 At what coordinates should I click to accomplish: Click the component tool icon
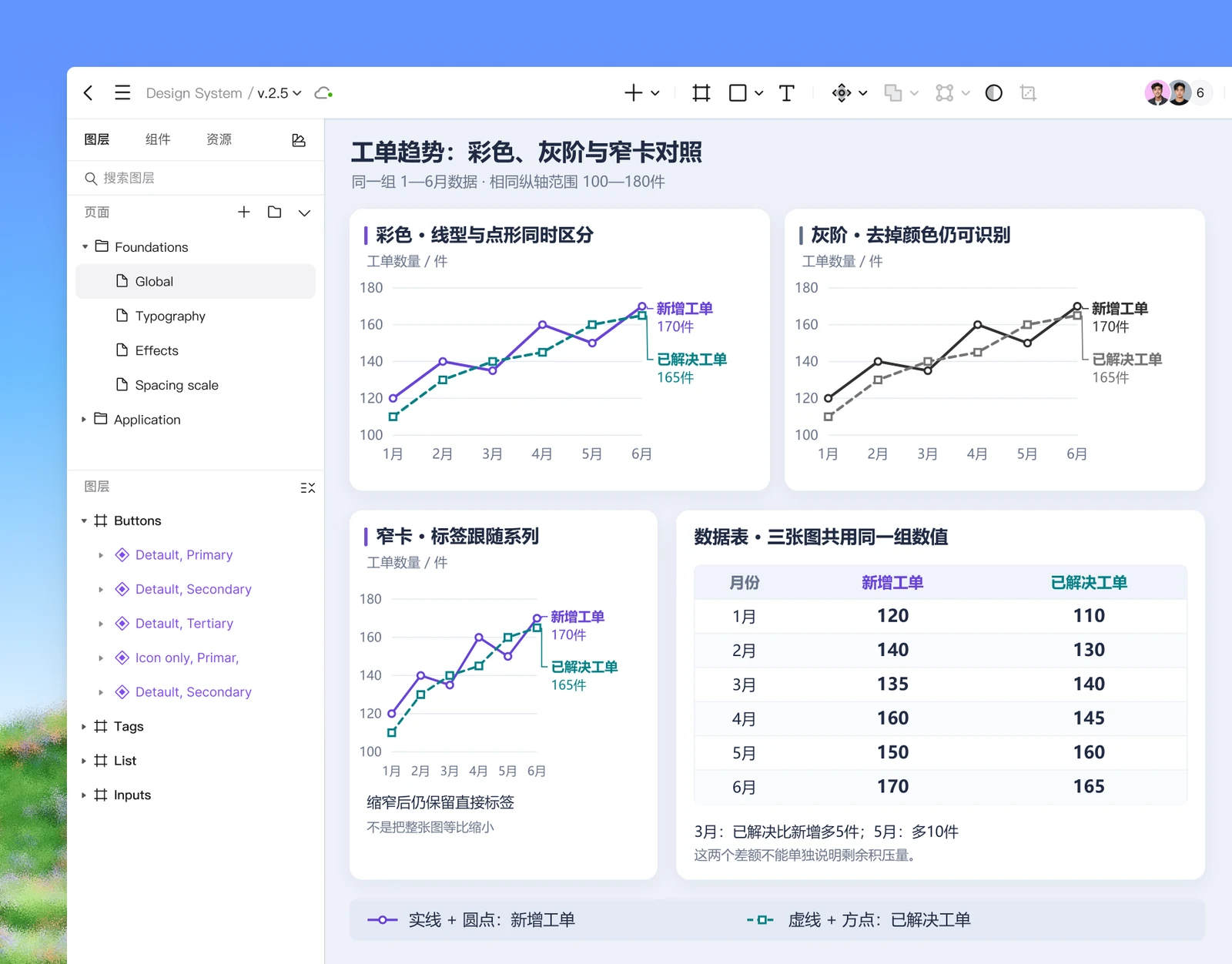coord(842,93)
